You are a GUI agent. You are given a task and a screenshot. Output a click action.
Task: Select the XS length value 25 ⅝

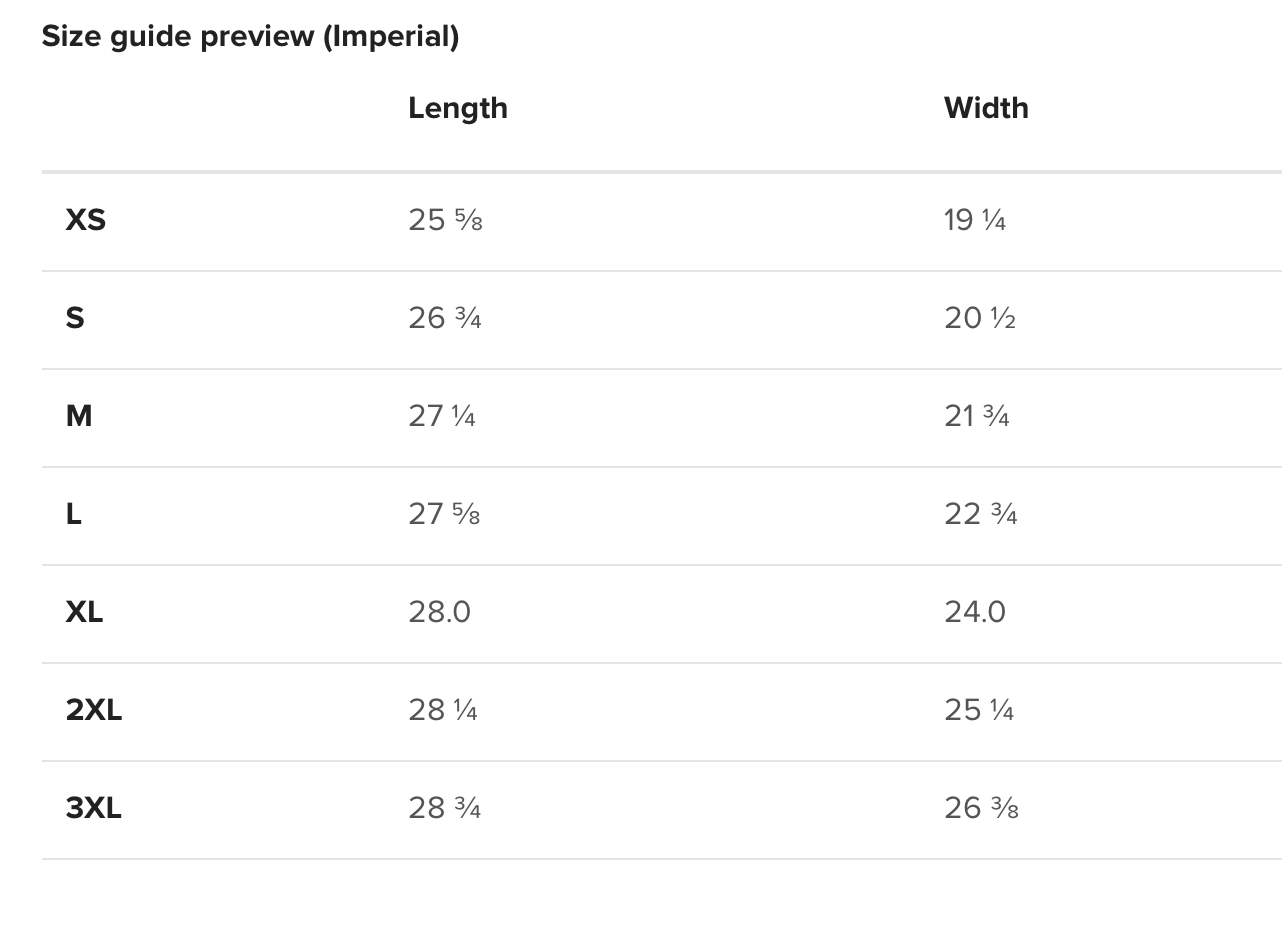click(x=445, y=220)
